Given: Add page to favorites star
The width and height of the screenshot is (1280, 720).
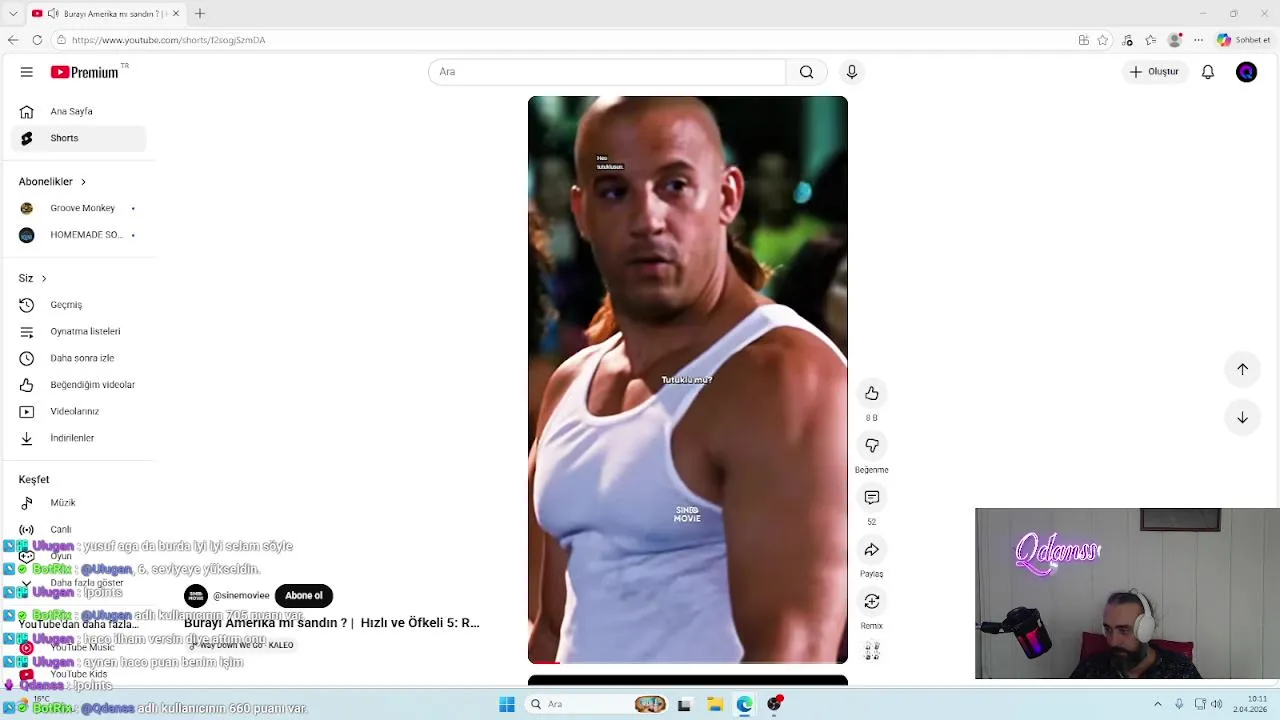Looking at the screenshot, I should (1103, 40).
